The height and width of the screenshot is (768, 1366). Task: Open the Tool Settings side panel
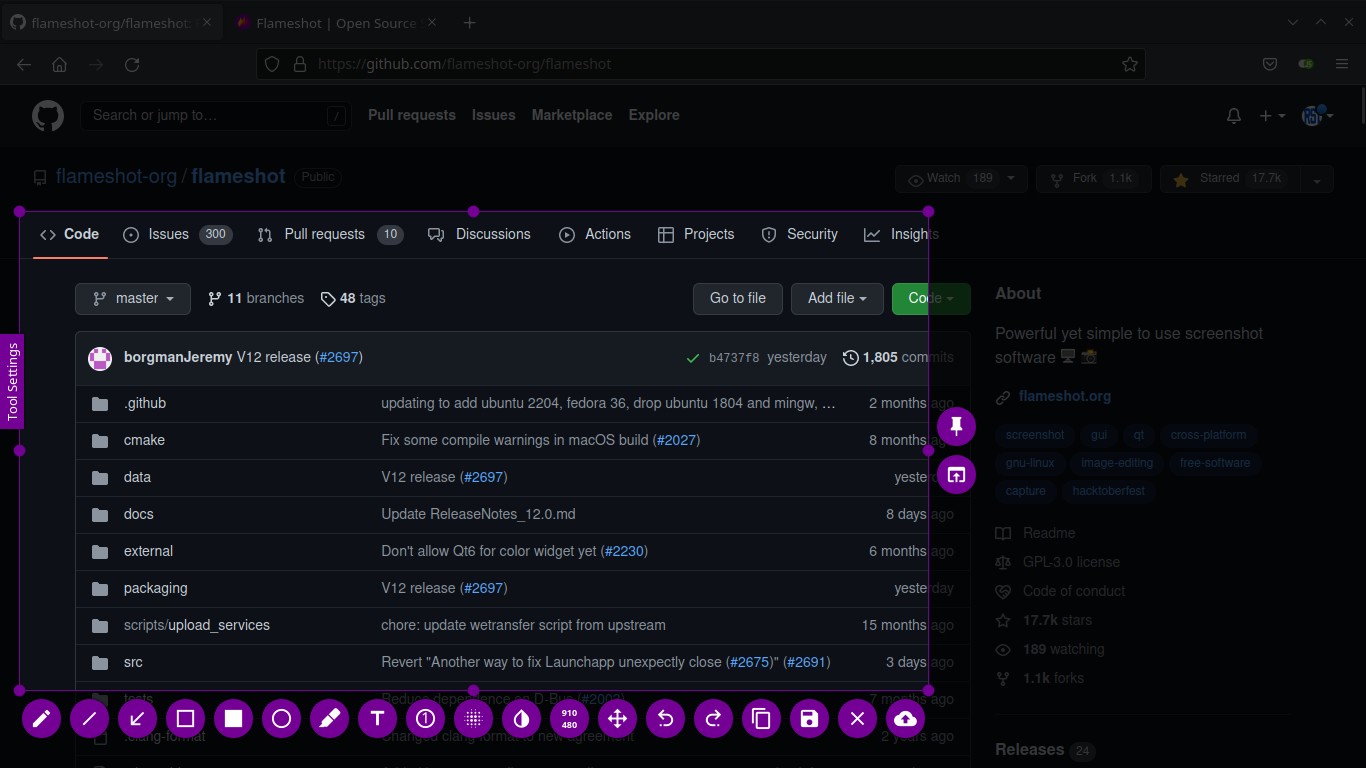[x=12, y=381]
